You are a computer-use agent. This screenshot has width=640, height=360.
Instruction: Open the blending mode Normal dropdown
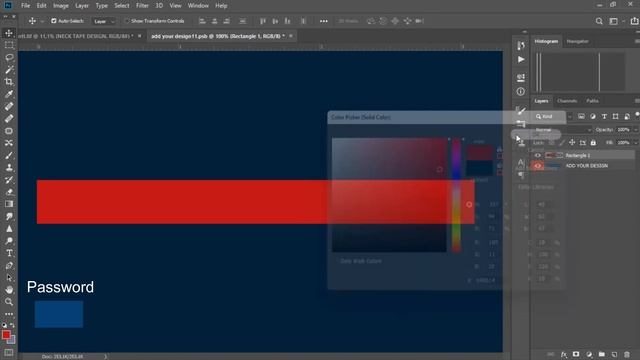[563, 130]
